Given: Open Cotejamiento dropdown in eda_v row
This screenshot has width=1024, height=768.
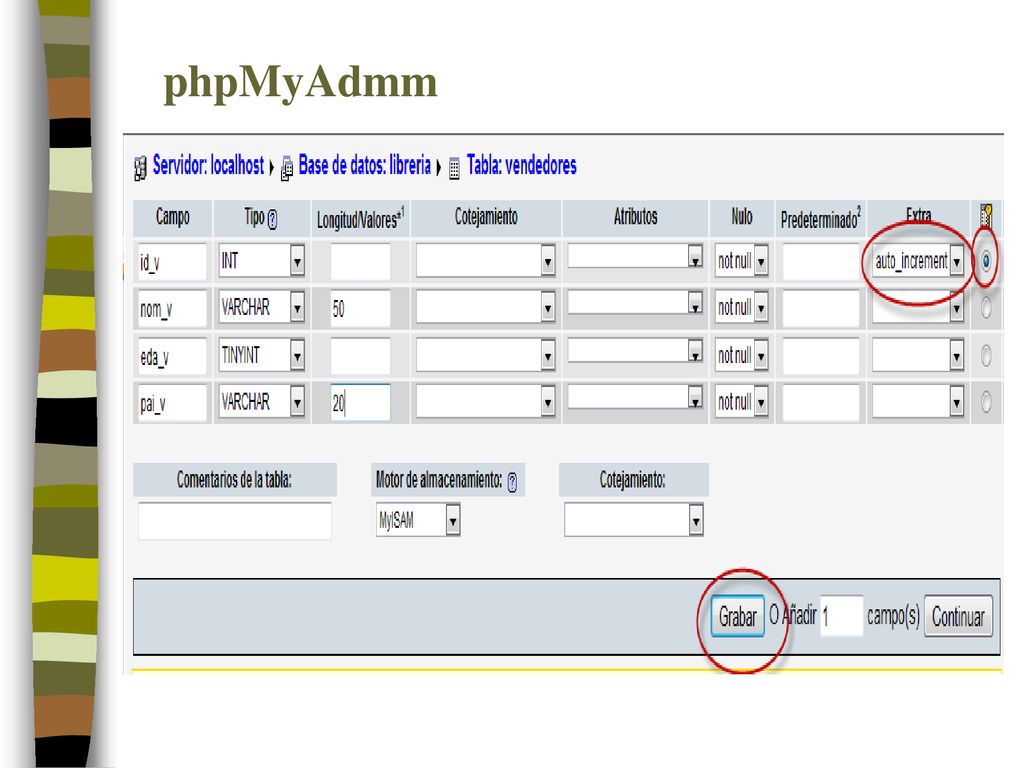Looking at the screenshot, I should (x=486, y=356).
